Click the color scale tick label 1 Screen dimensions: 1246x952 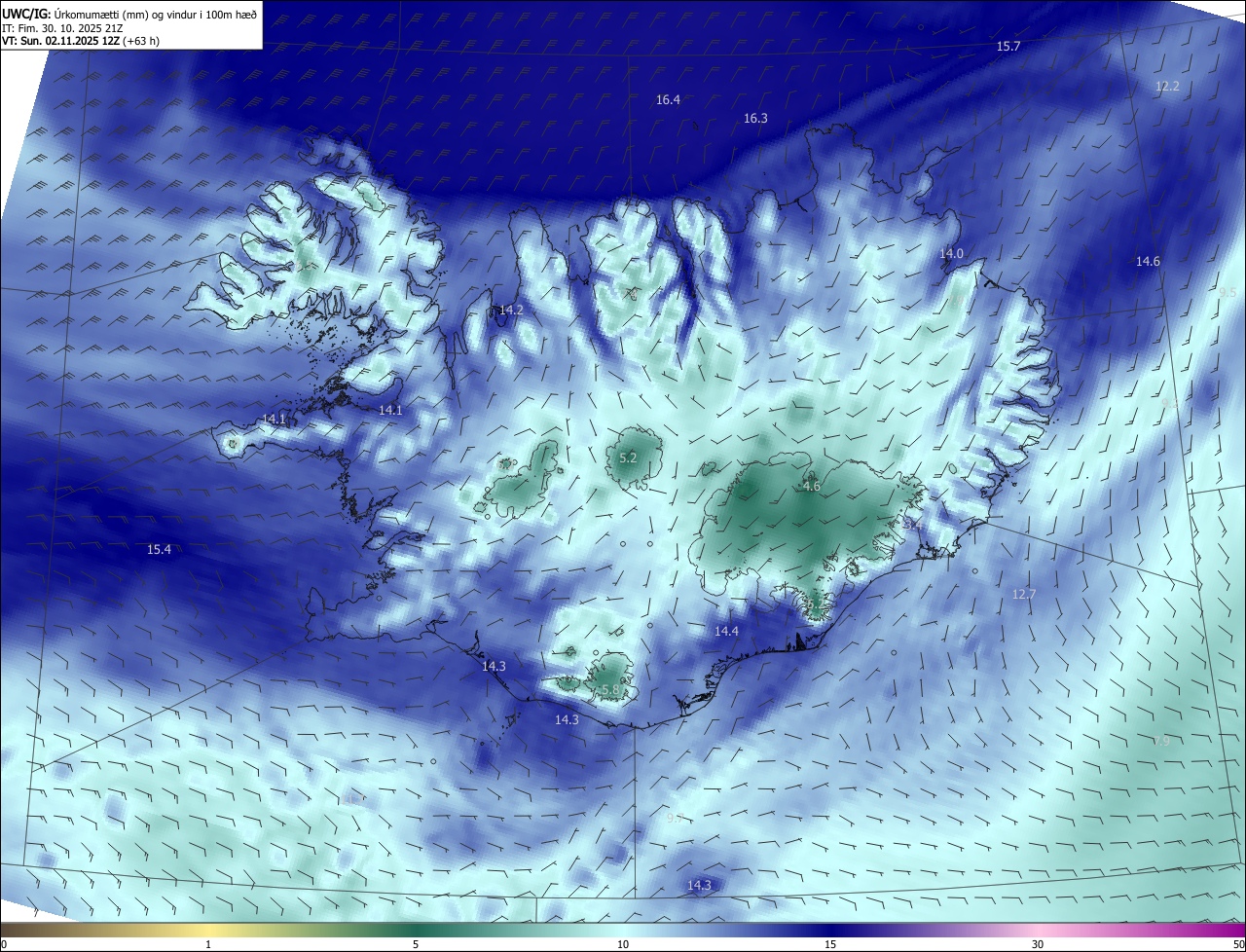pyautogui.click(x=208, y=944)
